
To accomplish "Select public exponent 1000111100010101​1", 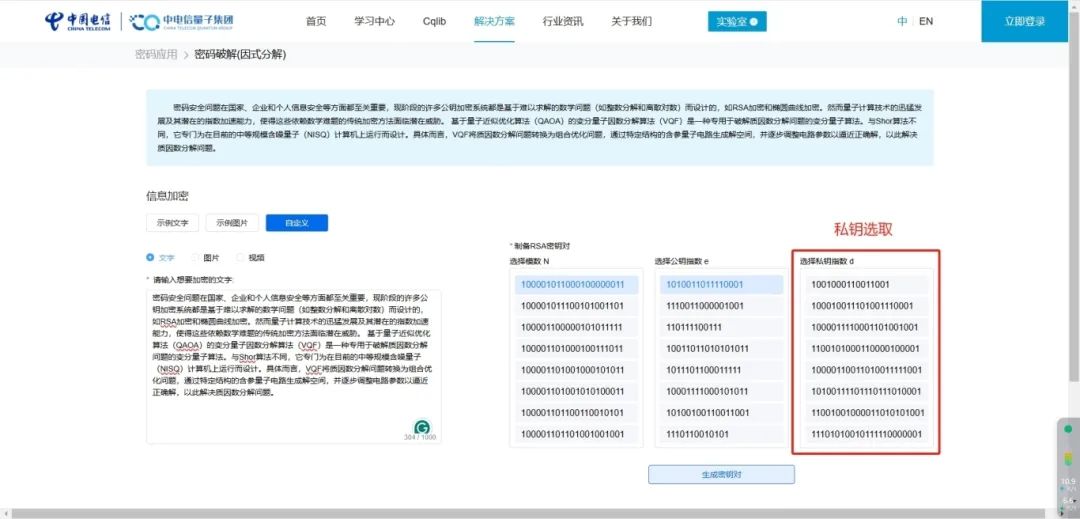I will (721, 392).
